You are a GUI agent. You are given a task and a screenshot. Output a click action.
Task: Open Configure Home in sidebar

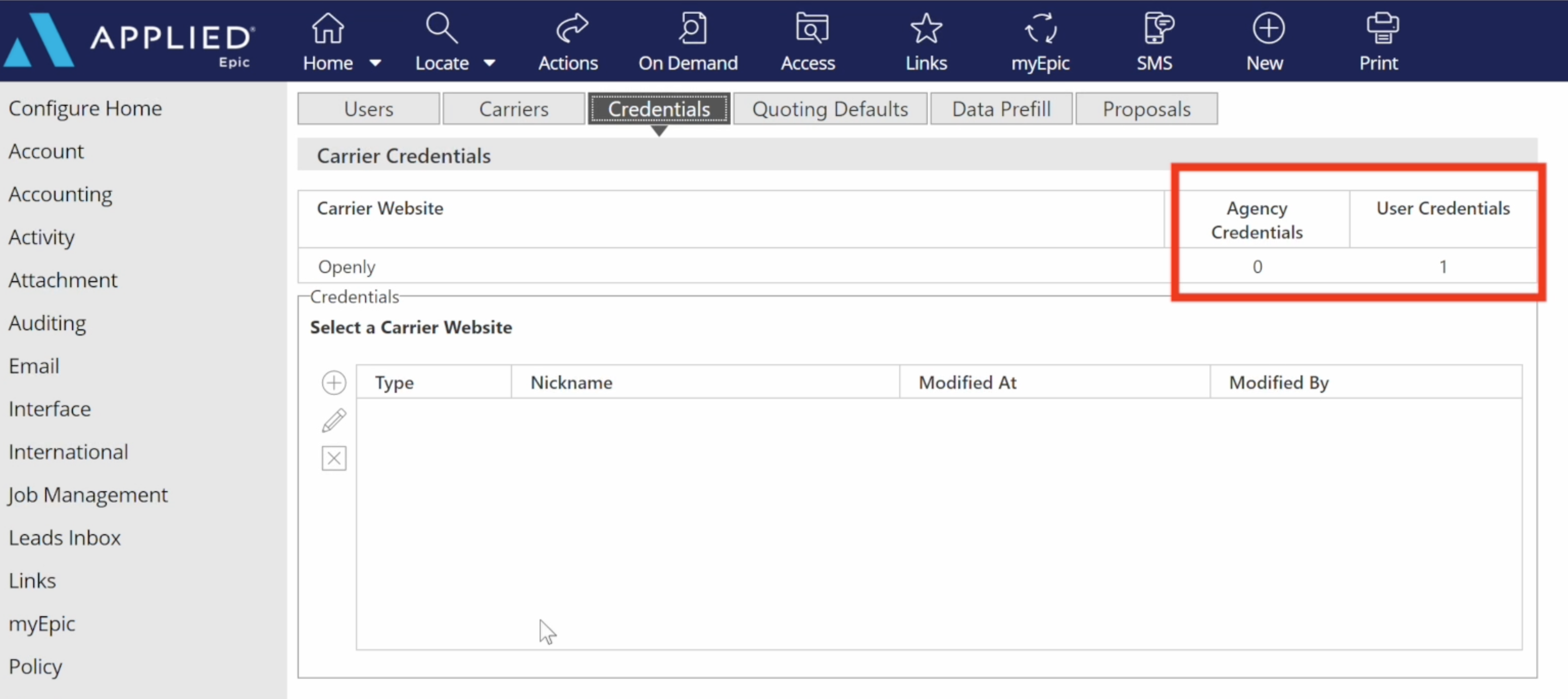point(85,108)
